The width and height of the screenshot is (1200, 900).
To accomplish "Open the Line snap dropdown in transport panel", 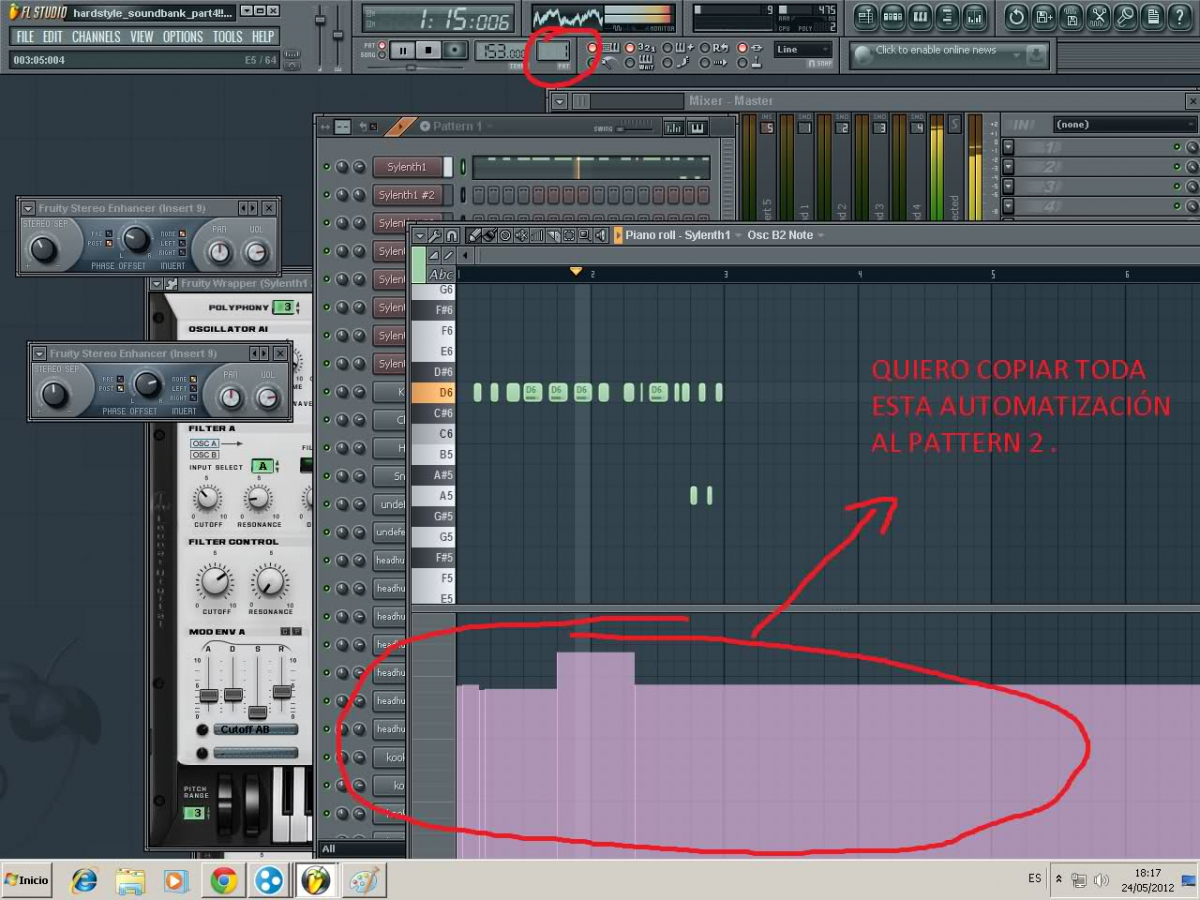I will (803, 49).
